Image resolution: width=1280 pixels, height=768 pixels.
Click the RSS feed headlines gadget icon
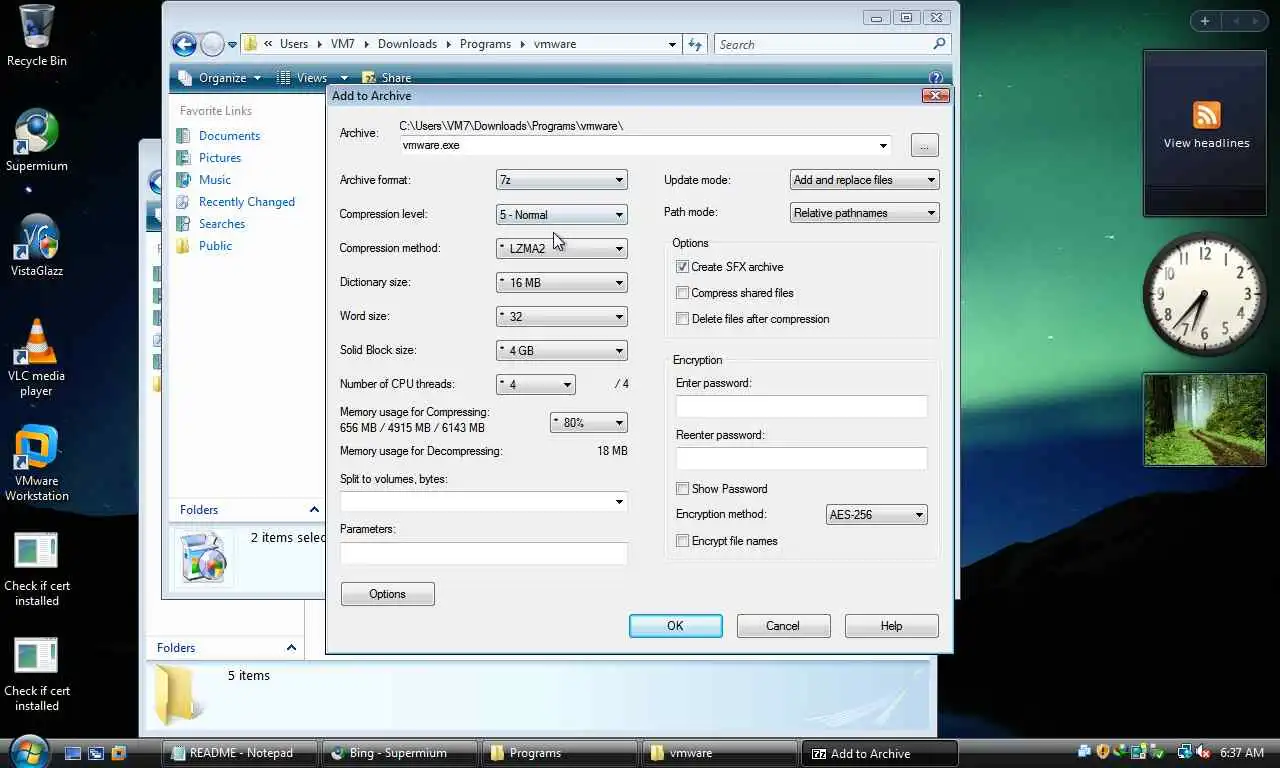[x=1207, y=114]
